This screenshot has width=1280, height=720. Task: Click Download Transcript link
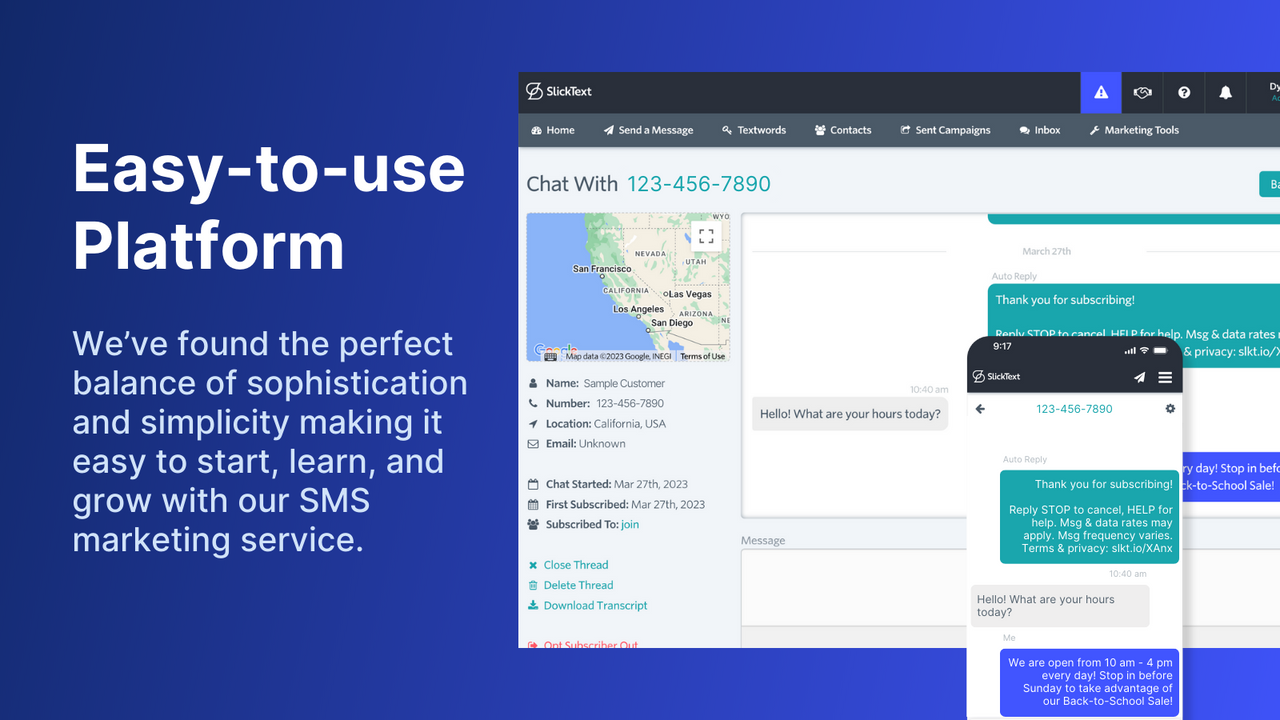[595, 605]
